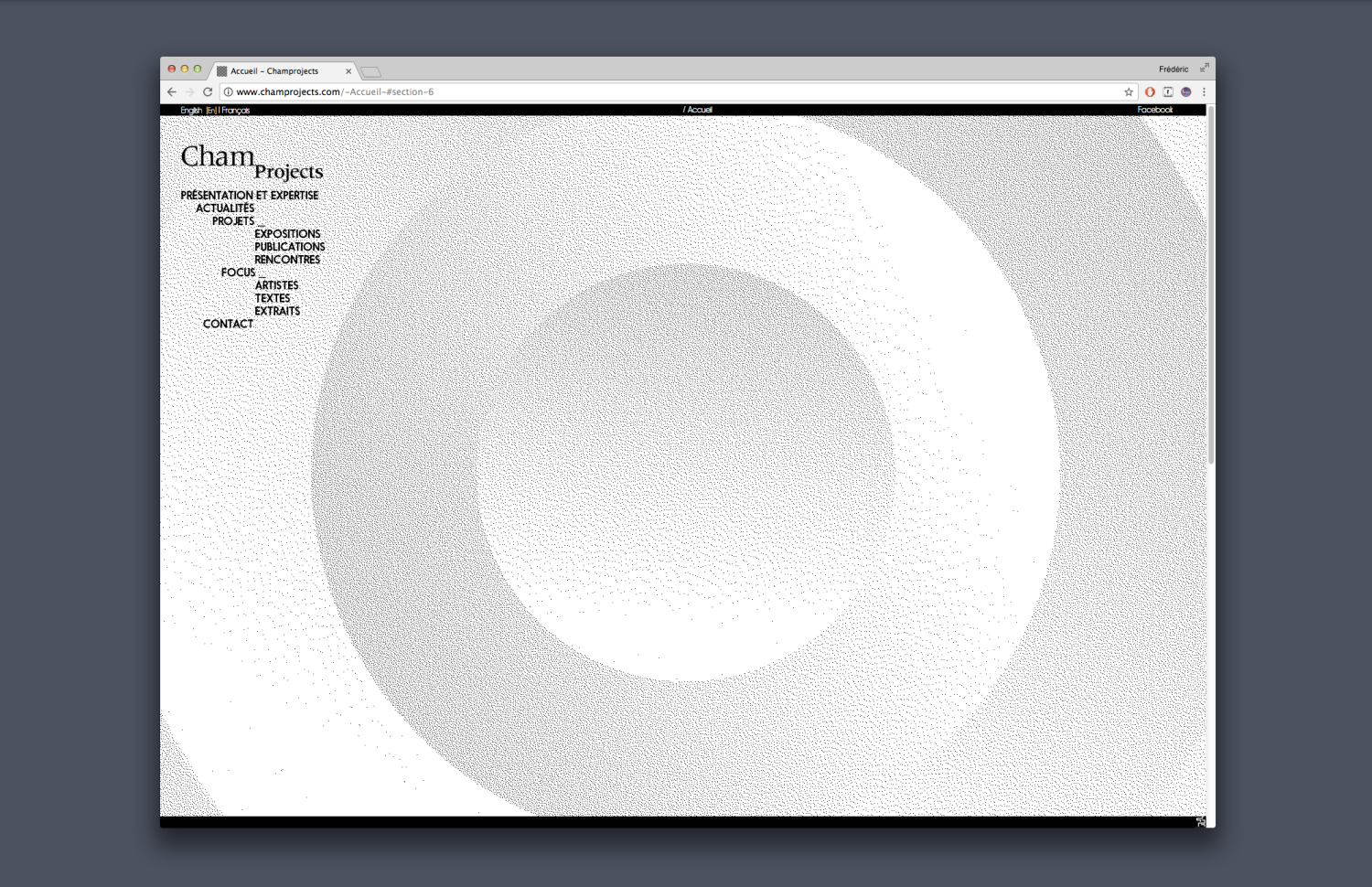Image resolution: width=1372 pixels, height=887 pixels.
Task: Click the URL address field
Action: pos(640,91)
